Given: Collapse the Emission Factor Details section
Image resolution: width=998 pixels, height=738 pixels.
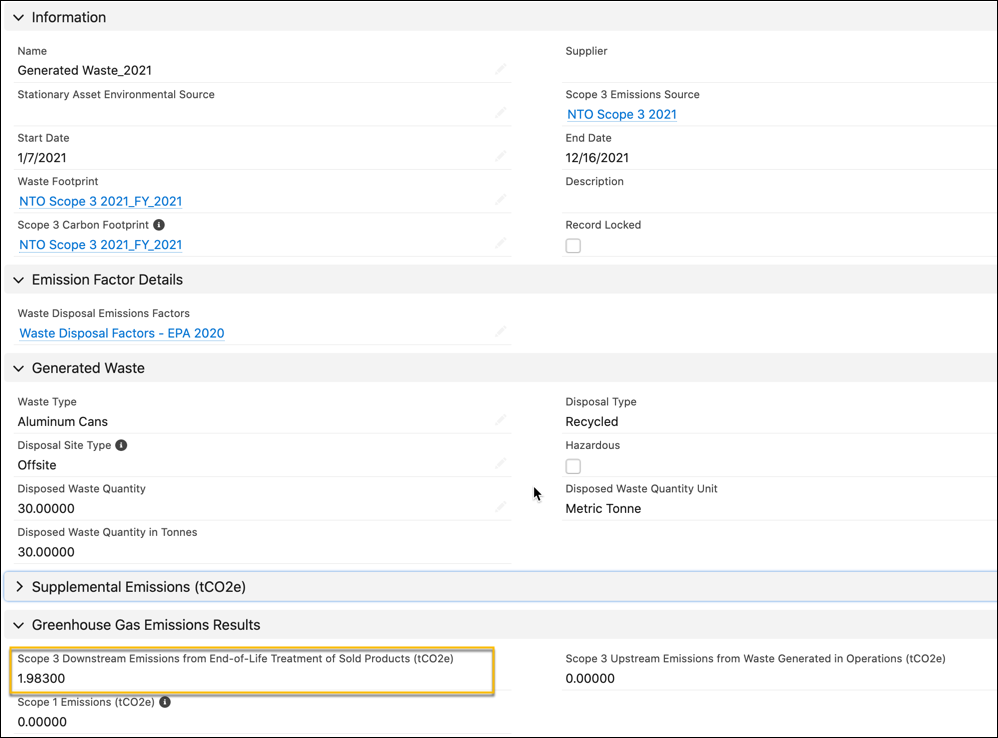Looking at the screenshot, I should tap(18, 280).
